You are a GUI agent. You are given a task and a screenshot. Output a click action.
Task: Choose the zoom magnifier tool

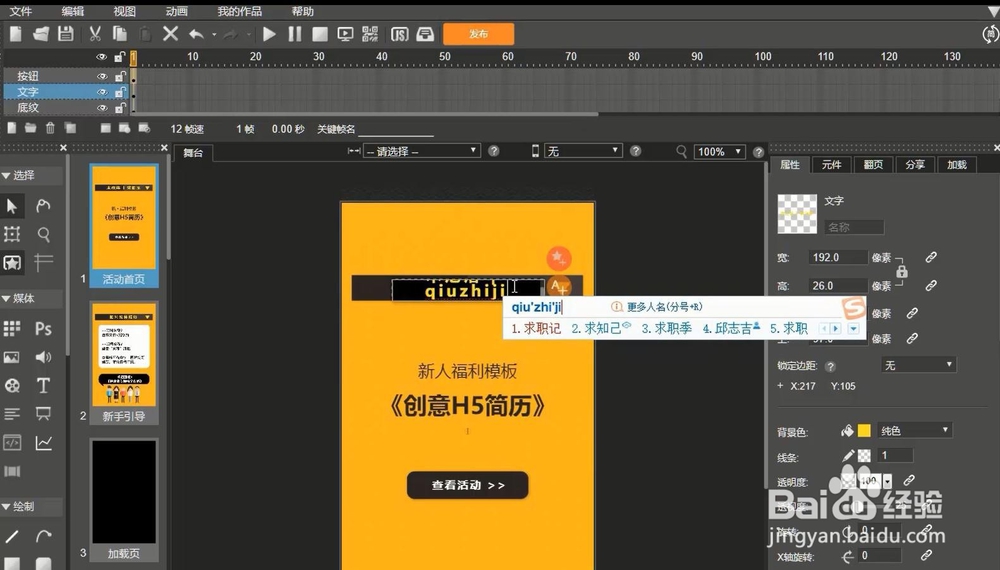43,234
